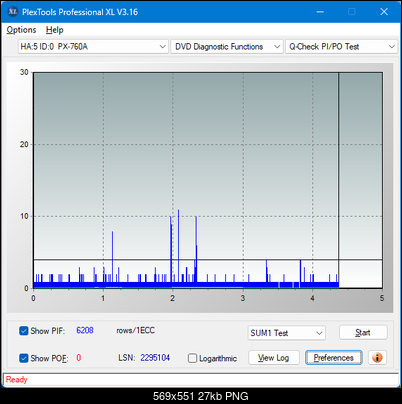Image resolution: width=402 pixels, height=404 pixels.
Task: Click the Ready status text
Action: coord(16,379)
